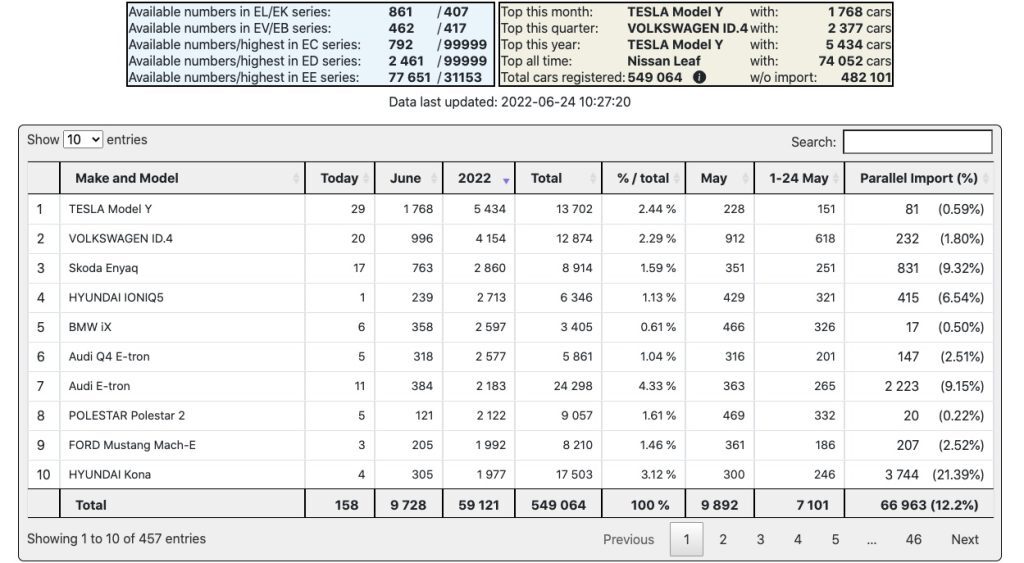Sort by the June column header
The width and height of the screenshot is (1024, 563).
tap(405, 178)
